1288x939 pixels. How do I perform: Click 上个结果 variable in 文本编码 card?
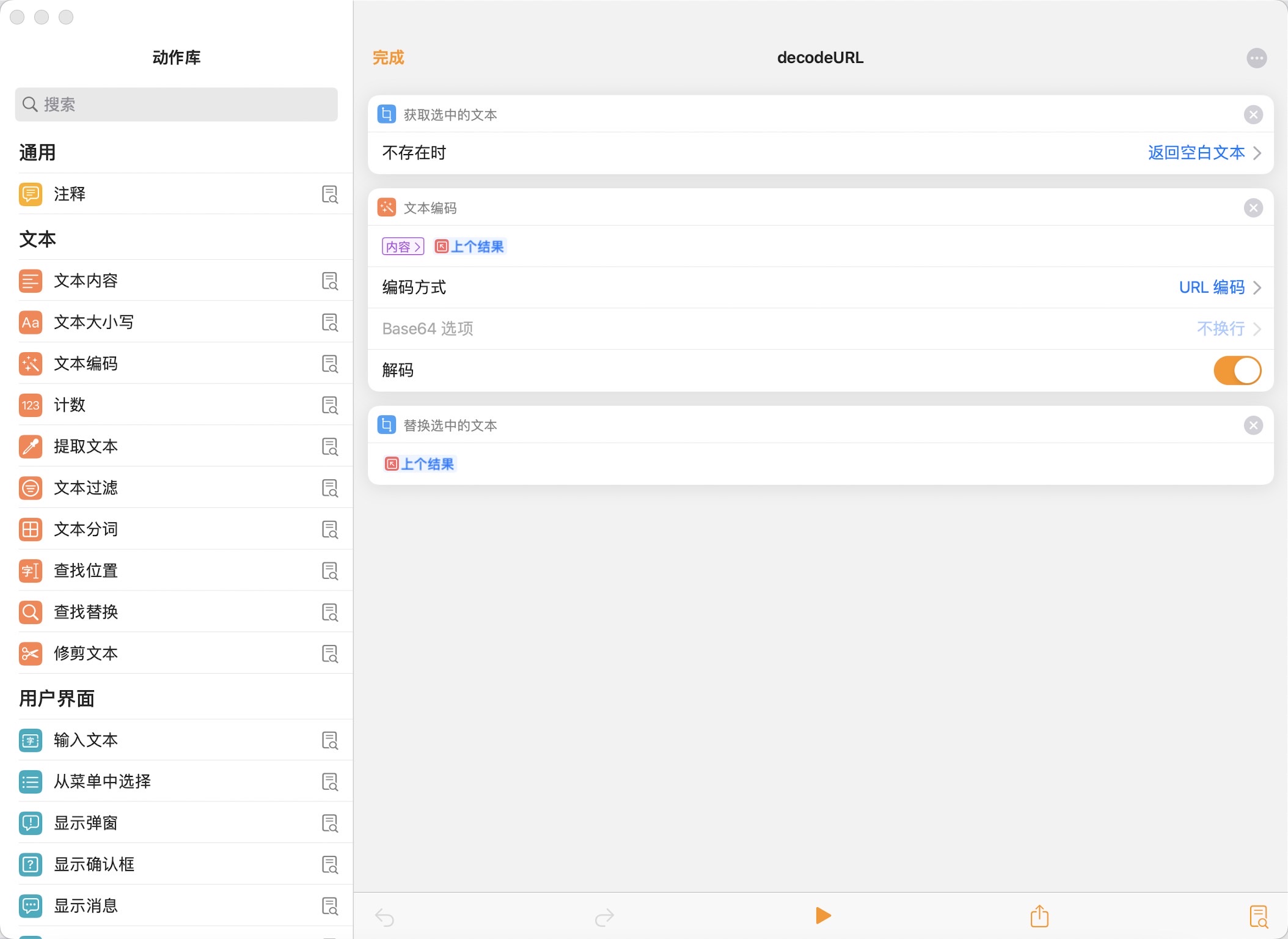(x=469, y=246)
